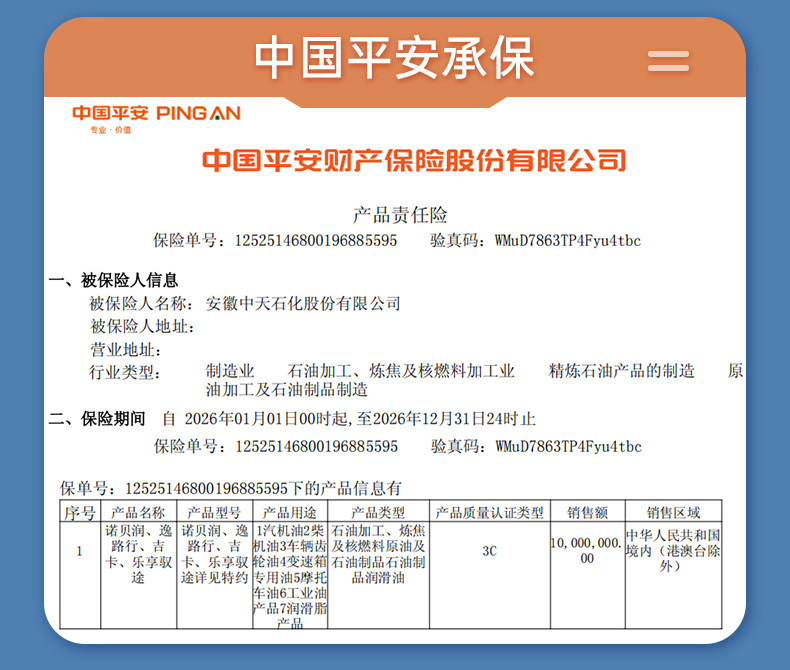
Task: Click the 专业·价值 slogan under the logo
Action: point(110,130)
